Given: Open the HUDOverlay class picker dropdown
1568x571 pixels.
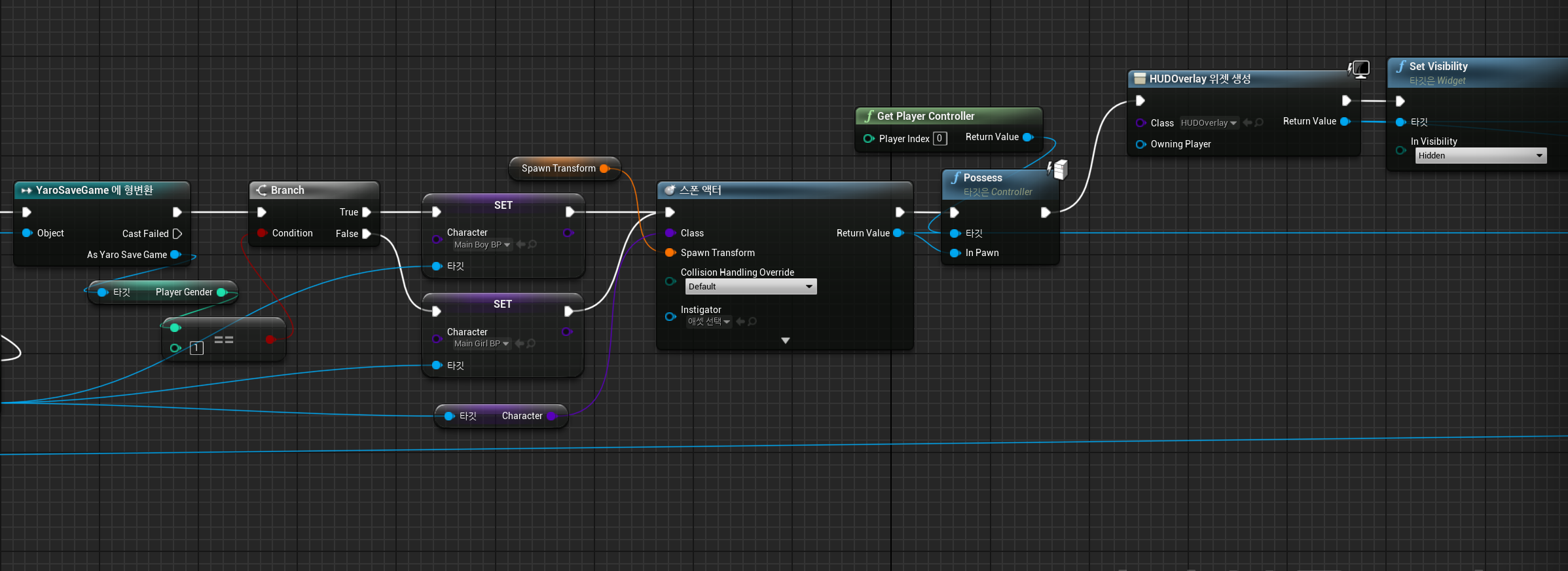Looking at the screenshot, I should coord(1209,123).
